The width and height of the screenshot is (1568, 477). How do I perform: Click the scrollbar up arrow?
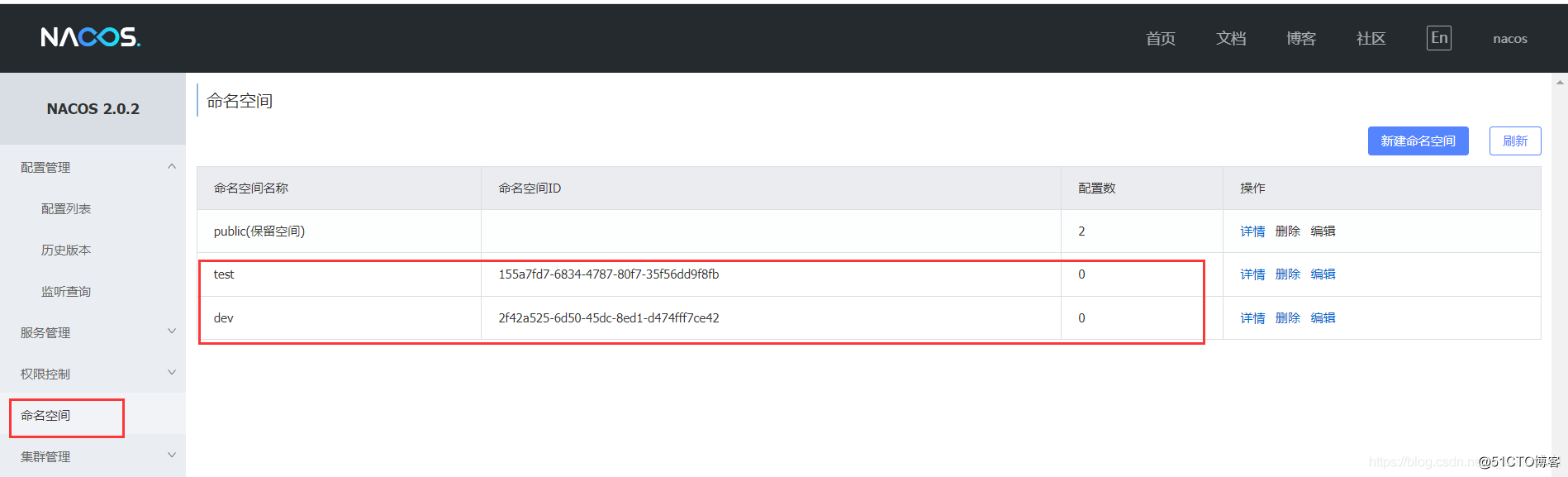point(1560,82)
